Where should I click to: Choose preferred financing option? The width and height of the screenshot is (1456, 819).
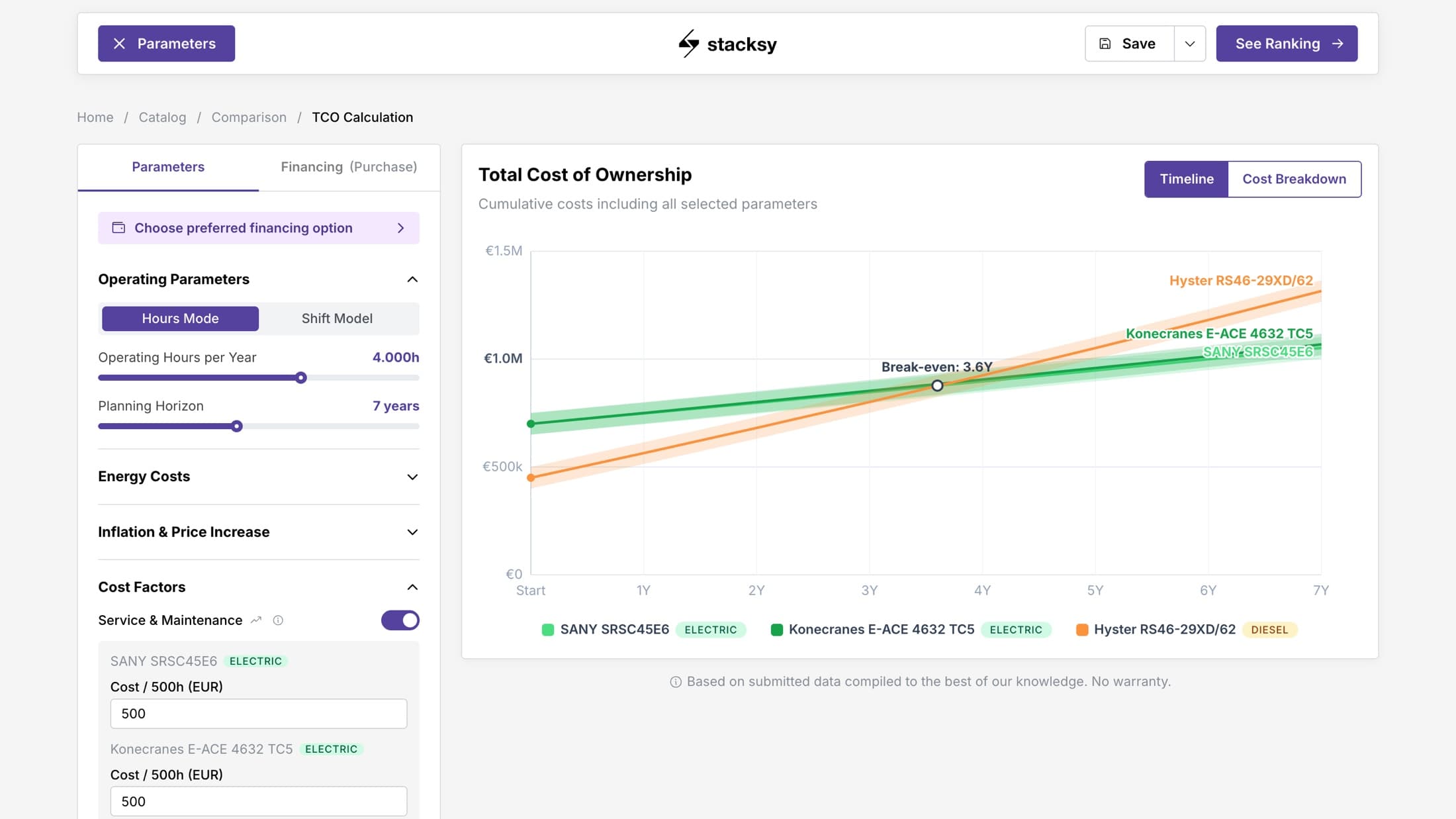point(258,228)
